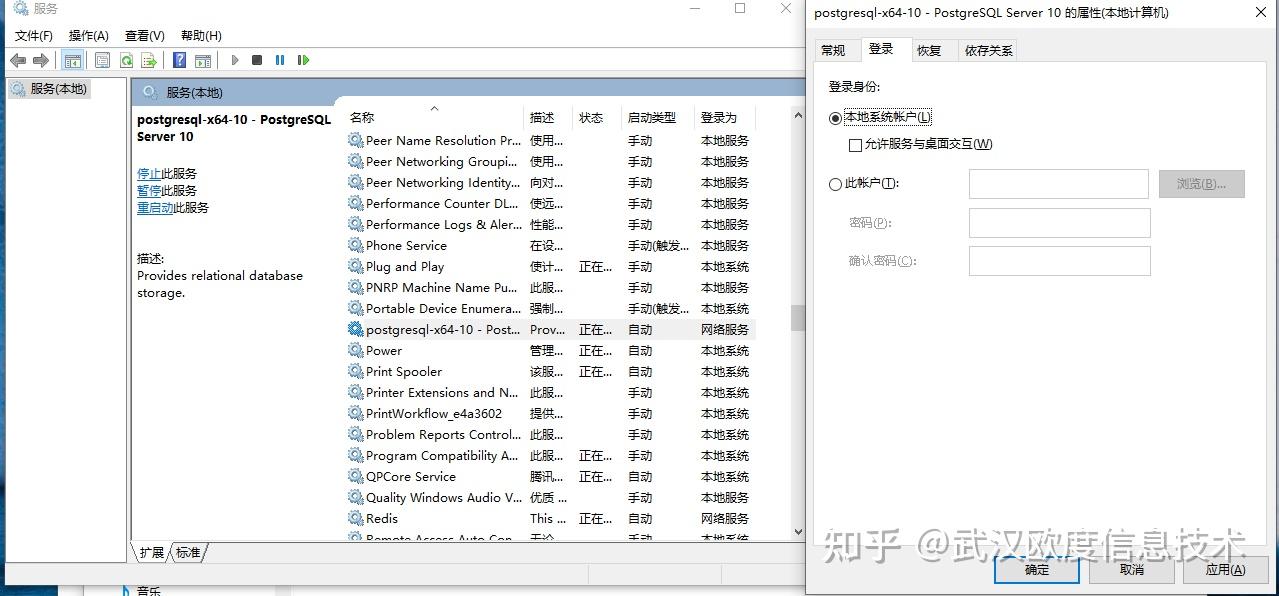Viewport: 1279px width, 596px height.
Task: Refresh the services list
Action: point(126,60)
